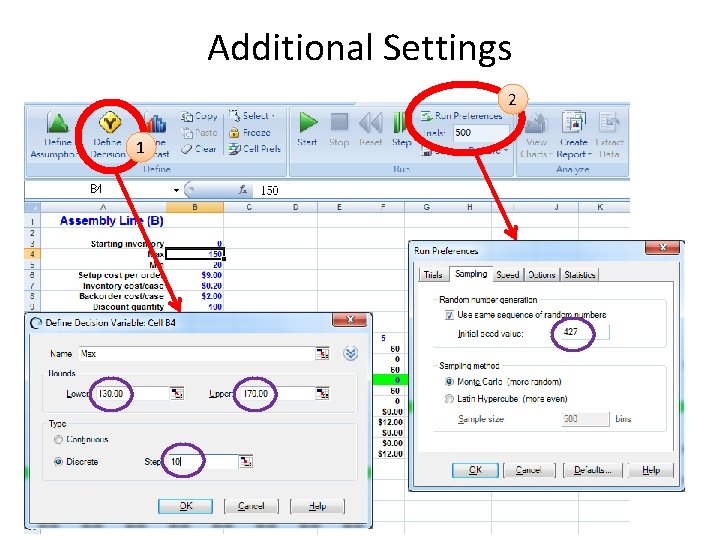Click Extract Data icon
720x540 pixels.
tap(609, 122)
